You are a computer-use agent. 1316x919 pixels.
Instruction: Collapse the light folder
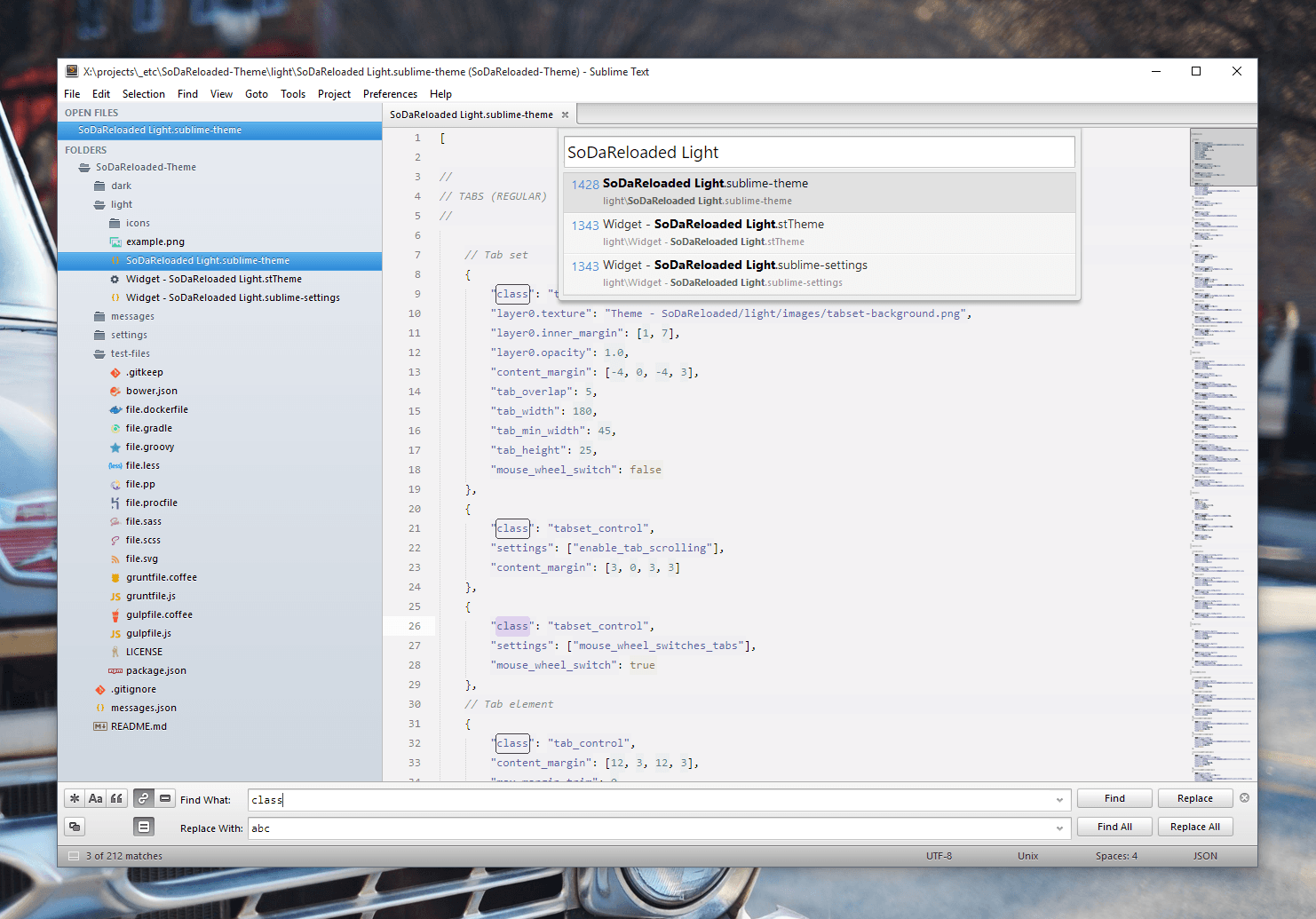99,204
